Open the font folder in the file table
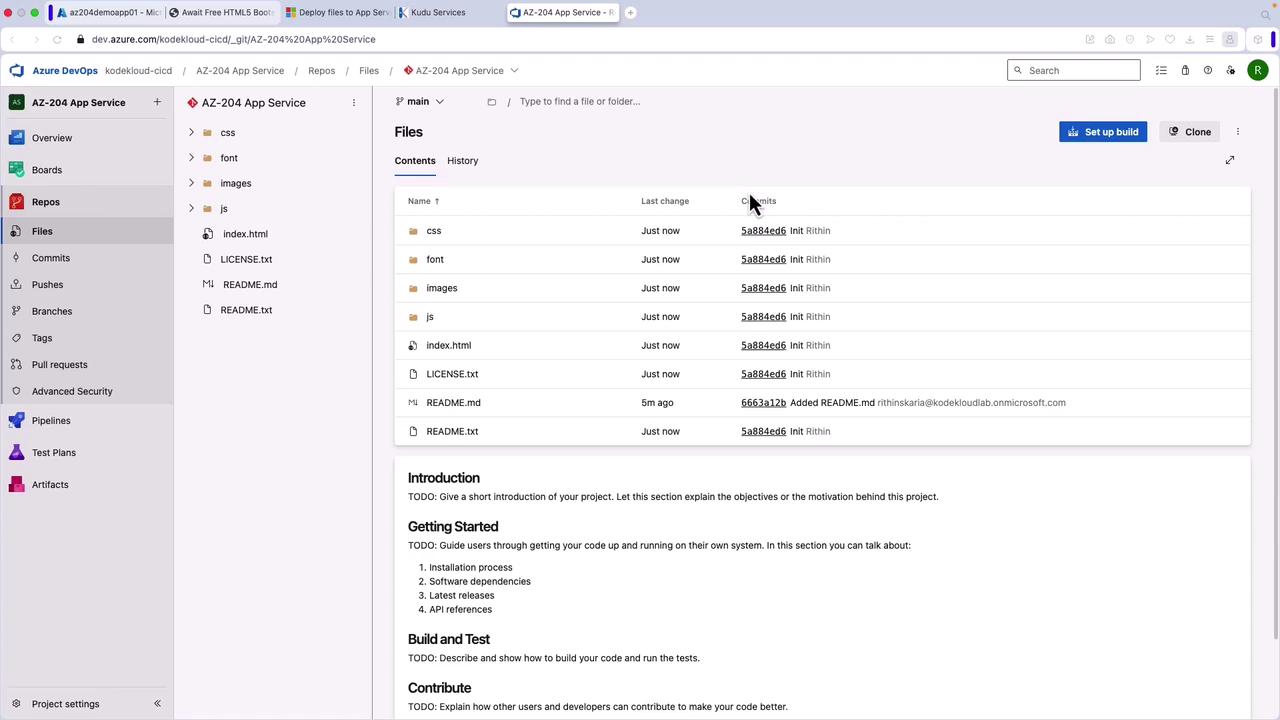Image resolution: width=1280 pixels, height=720 pixels. [435, 260]
